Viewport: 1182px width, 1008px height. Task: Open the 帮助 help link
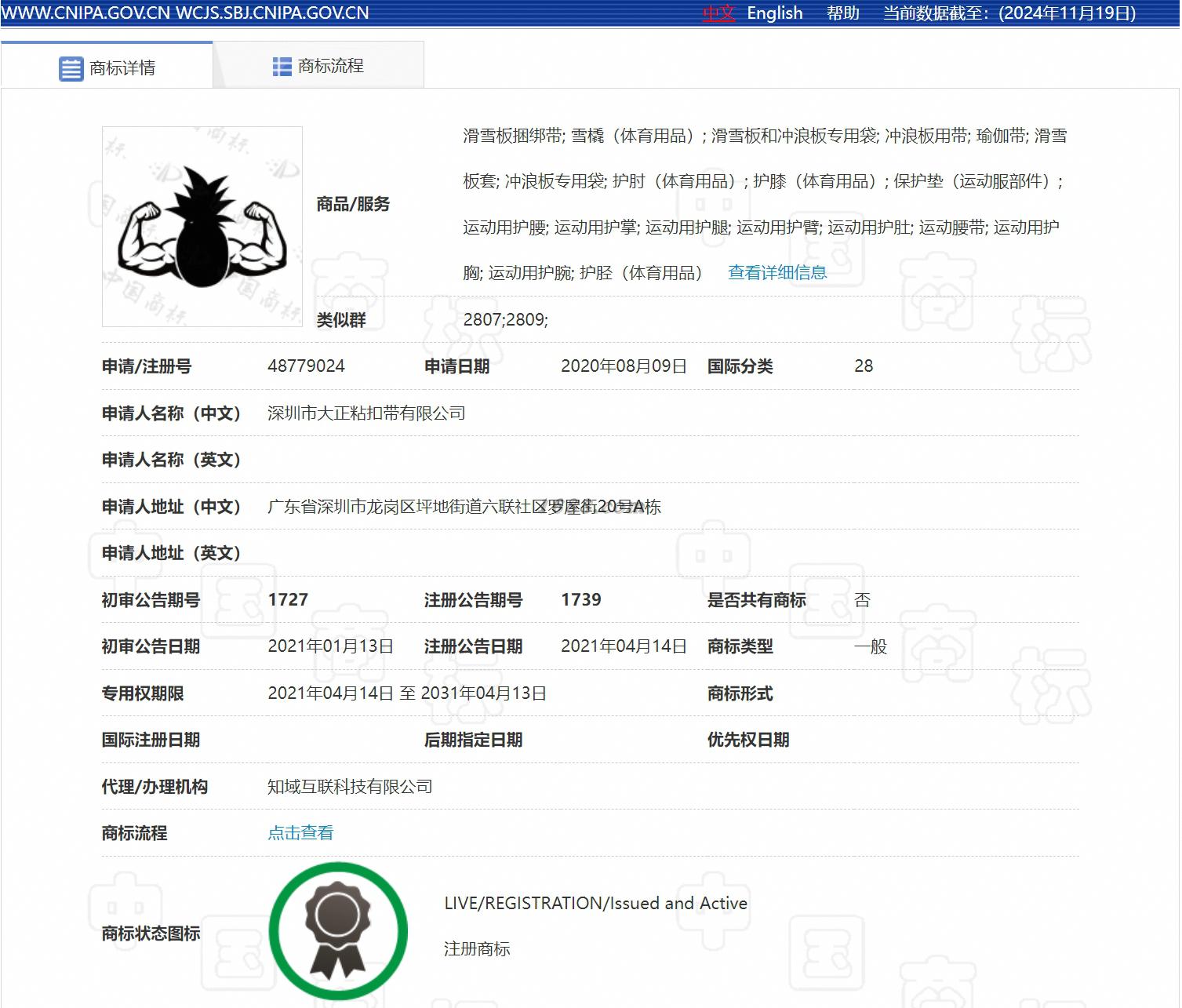843,13
